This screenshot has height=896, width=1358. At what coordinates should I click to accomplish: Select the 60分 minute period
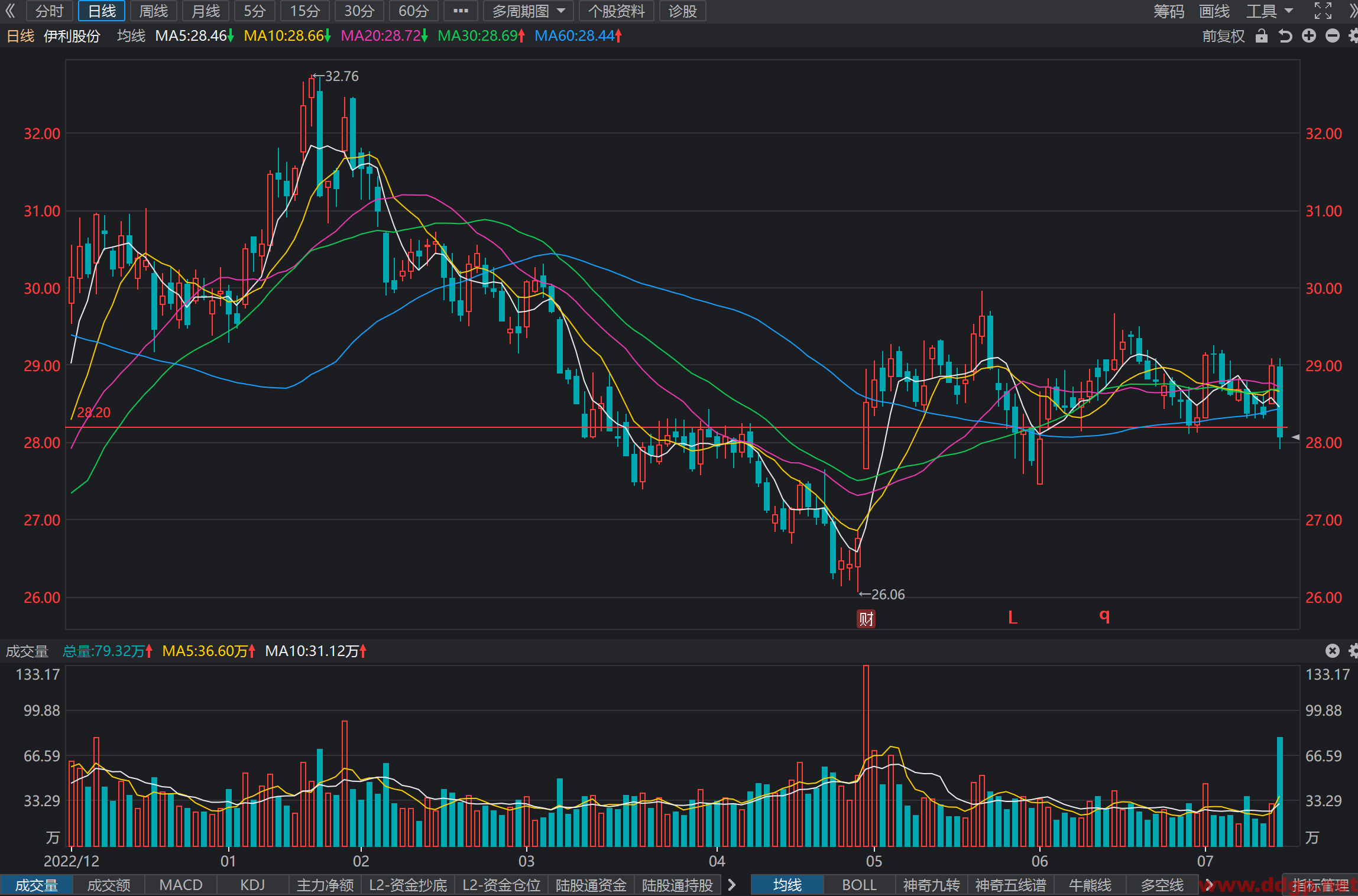click(x=414, y=11)
